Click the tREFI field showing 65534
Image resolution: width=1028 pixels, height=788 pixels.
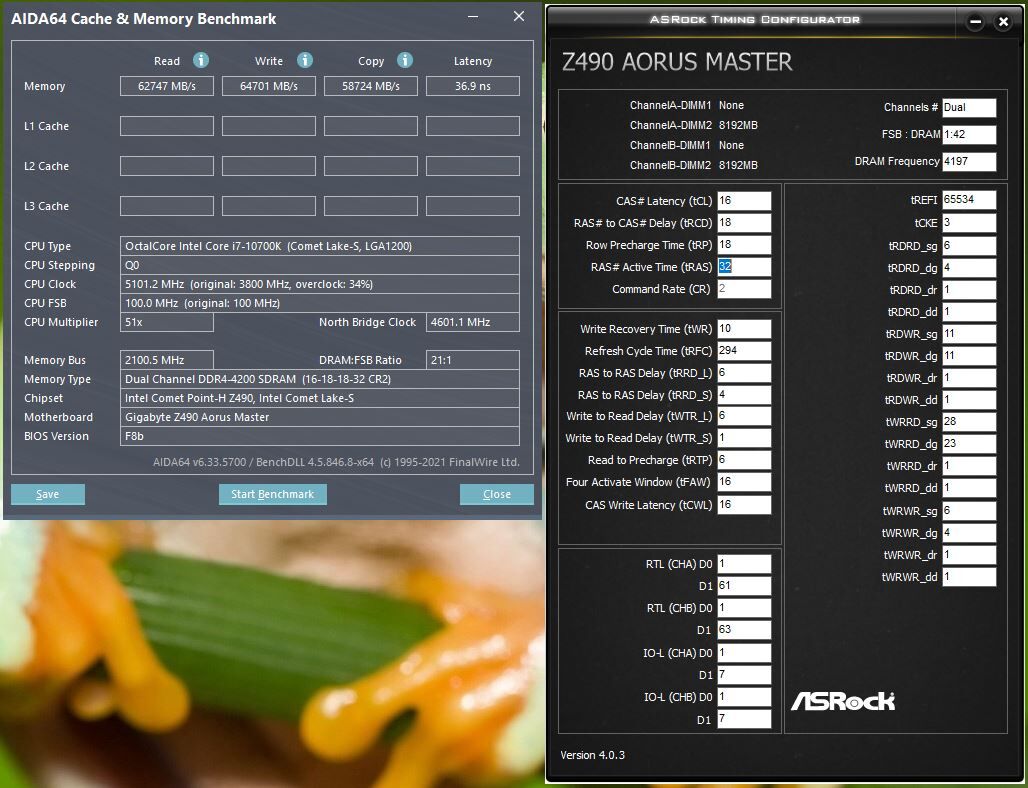(969, 200)
